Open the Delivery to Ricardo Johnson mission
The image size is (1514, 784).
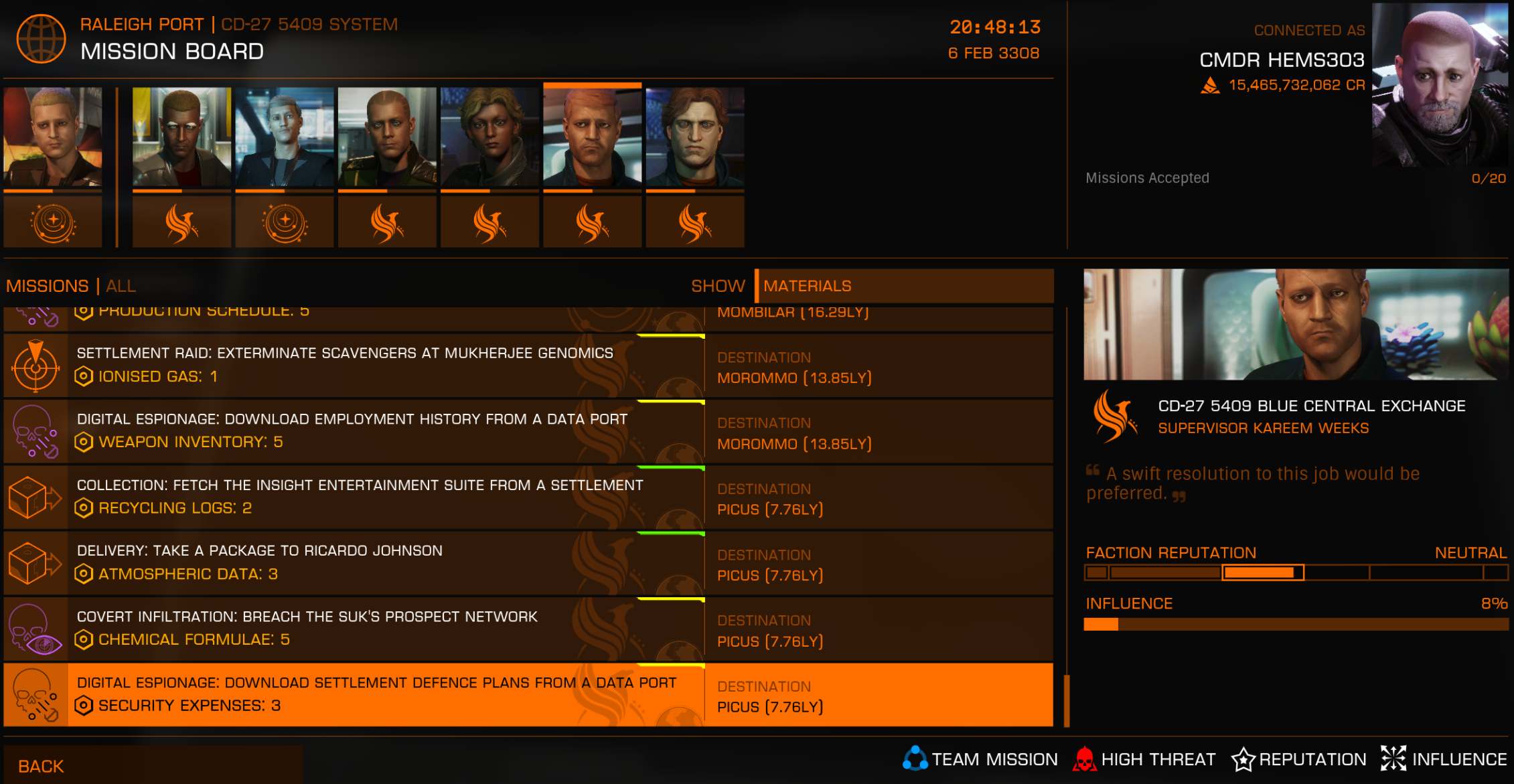click(x=528, y=563)
